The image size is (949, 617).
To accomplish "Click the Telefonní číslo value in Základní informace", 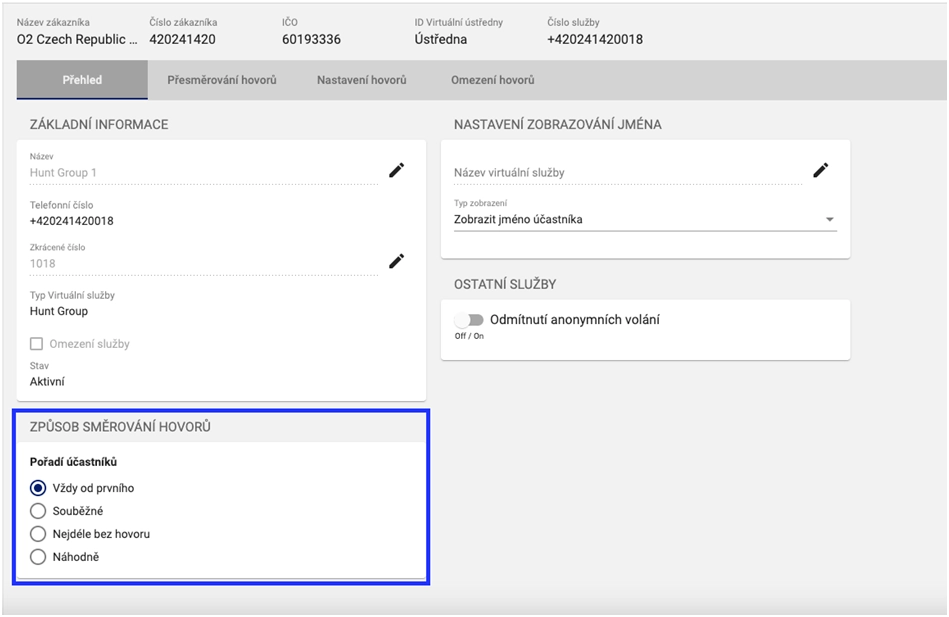I will (72, 221).
